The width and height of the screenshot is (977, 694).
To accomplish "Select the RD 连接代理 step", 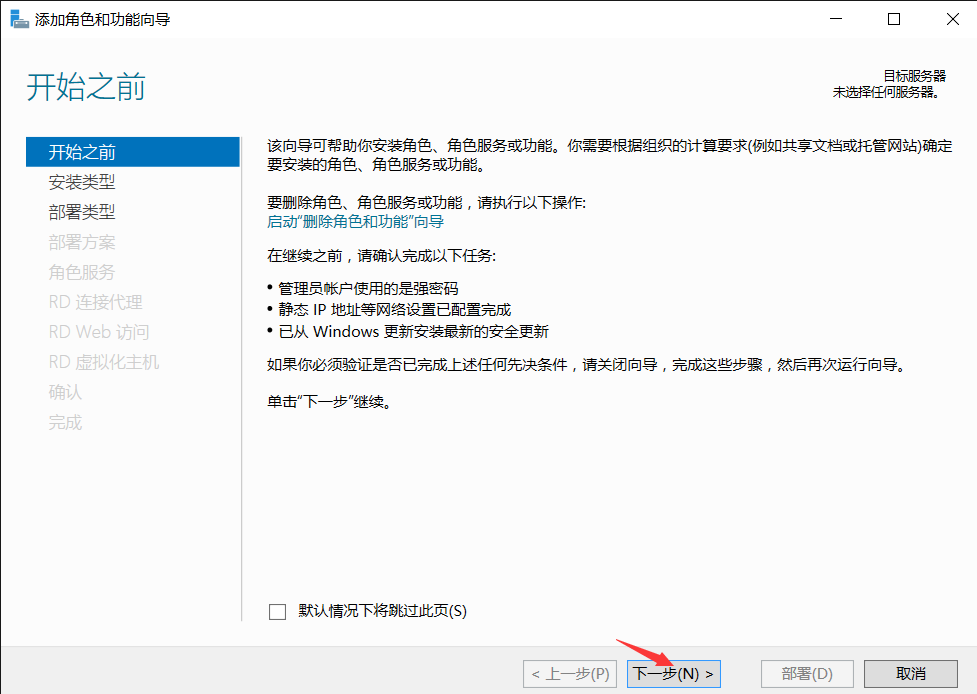I will point(95,302).
